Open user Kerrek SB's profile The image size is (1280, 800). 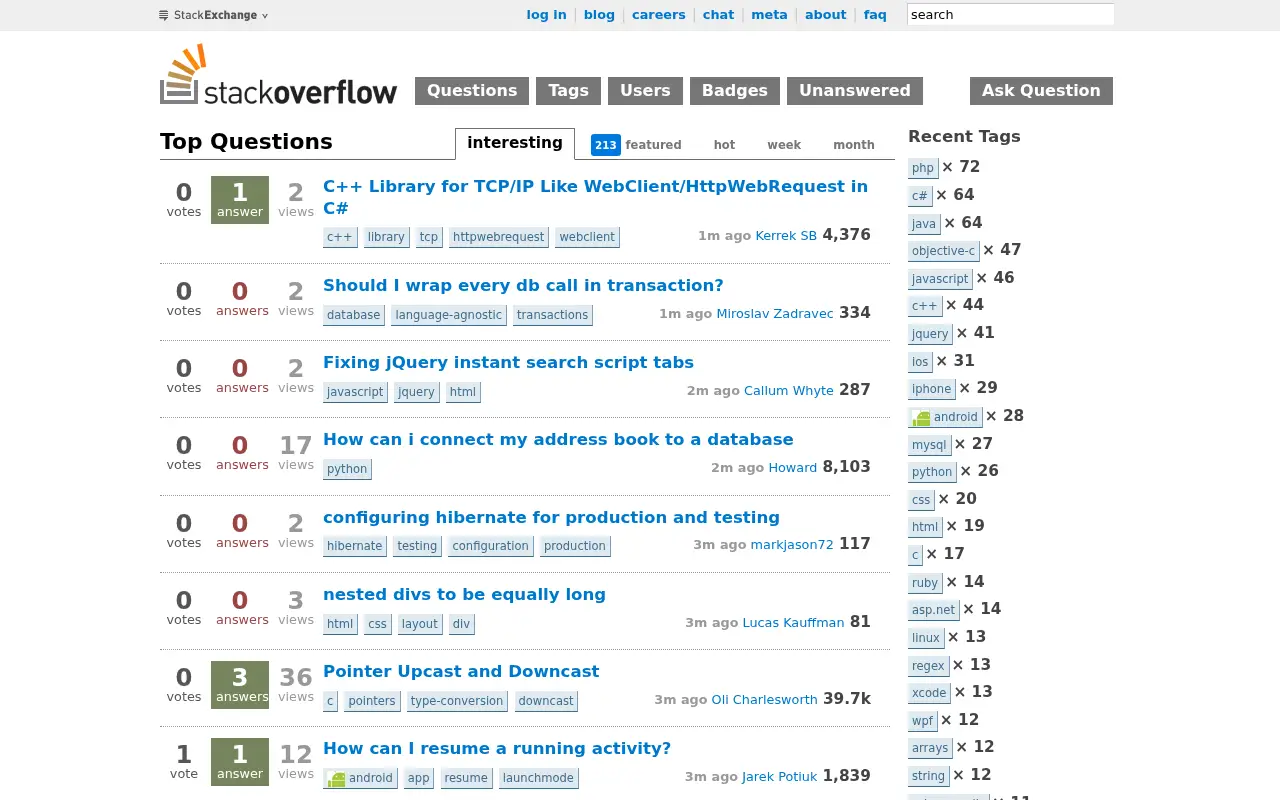click(x=786, y=236)
